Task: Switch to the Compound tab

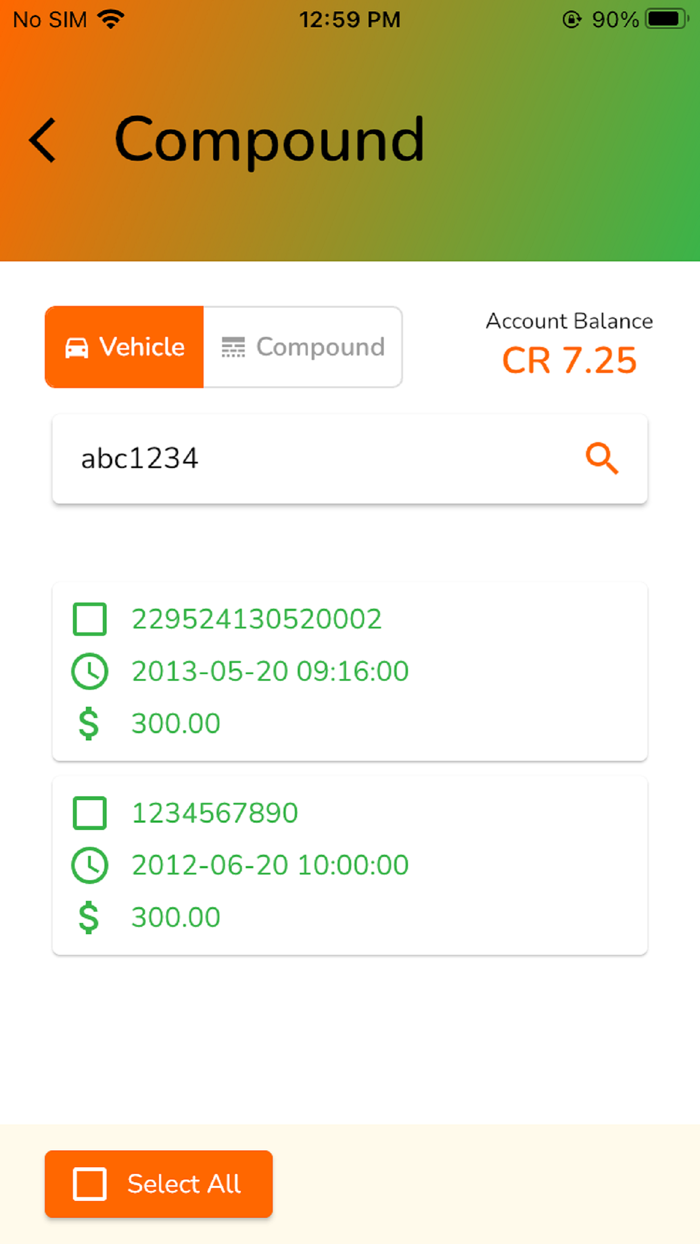Action: (x=303, y=347)
